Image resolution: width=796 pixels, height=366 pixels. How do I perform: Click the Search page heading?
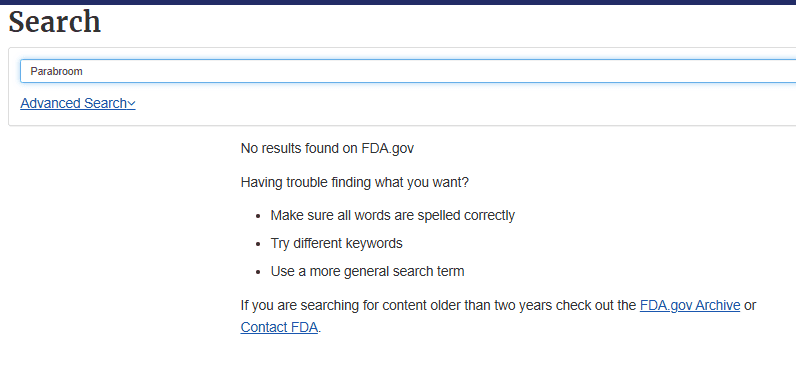click(54, 22)
